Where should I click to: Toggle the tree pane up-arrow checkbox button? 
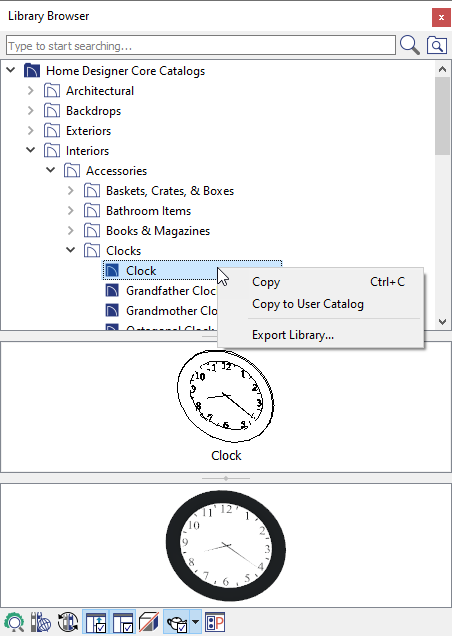(x=96, y=622)
